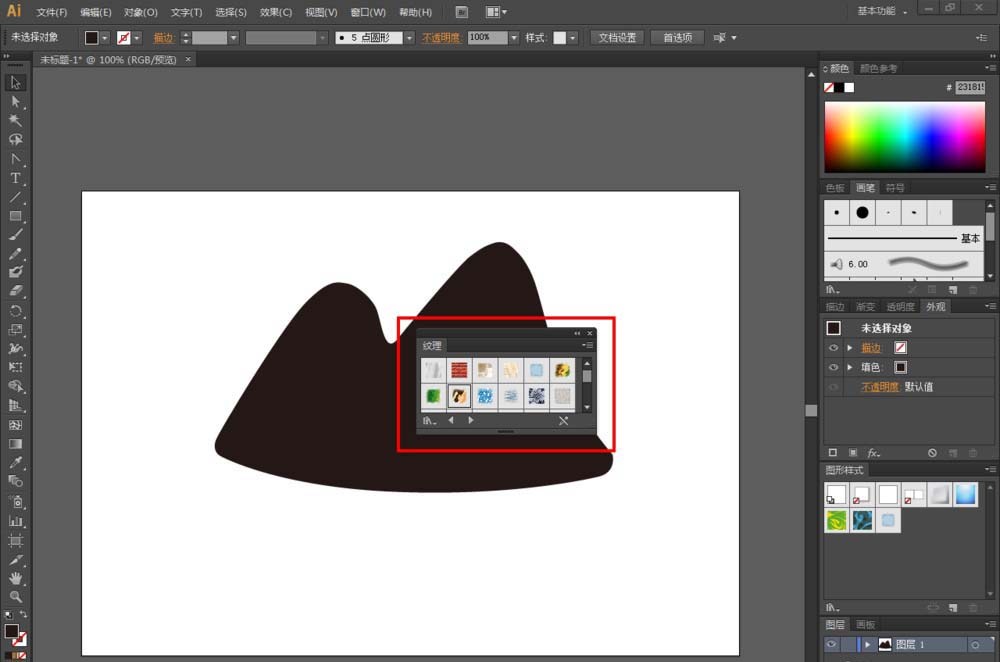Select the Zoom tool
The height and width of the screenshot is (662, 1000).
[15, 597]
